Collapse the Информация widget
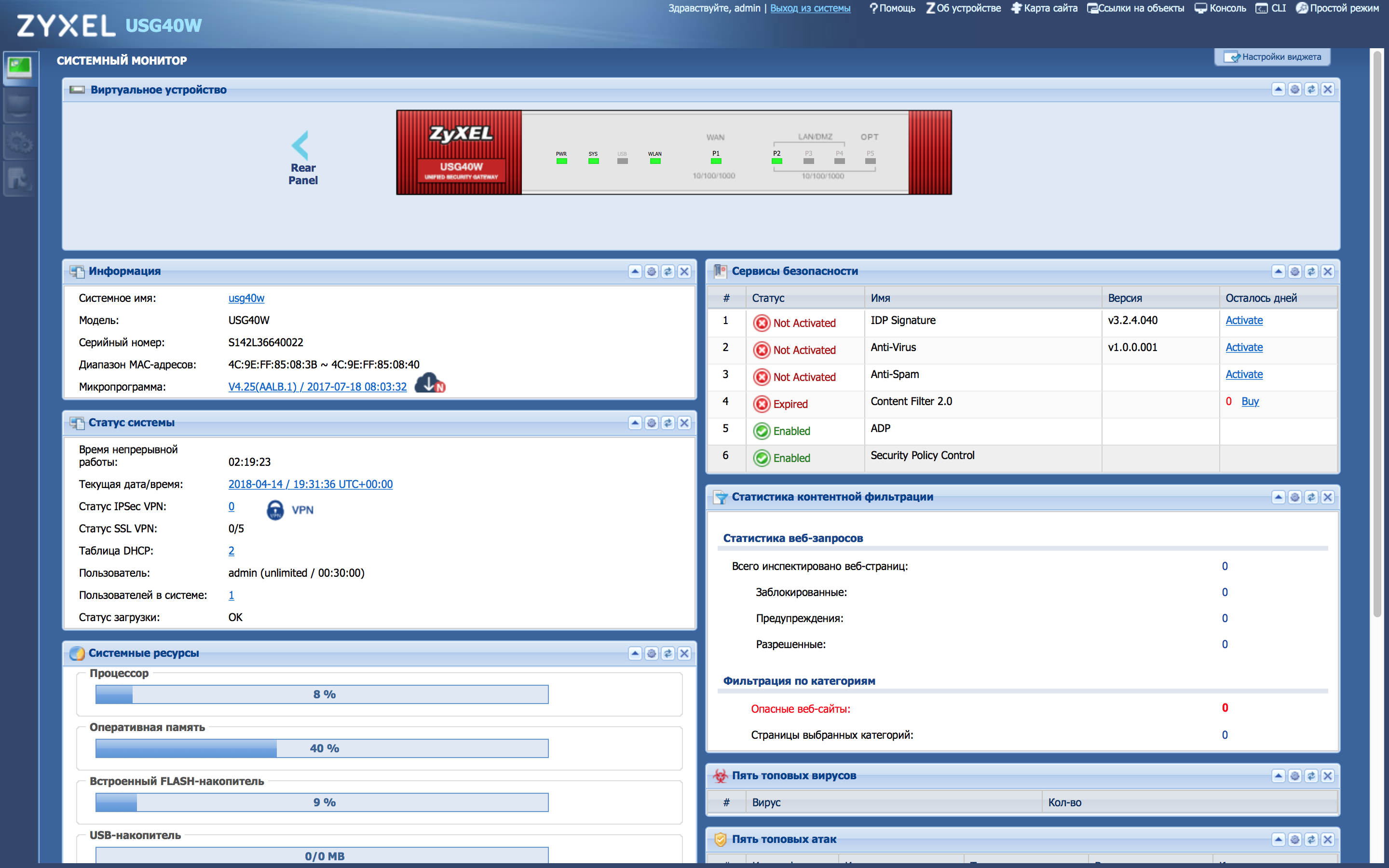Viewport: 1389px width, 868px height. coord(635,271)
